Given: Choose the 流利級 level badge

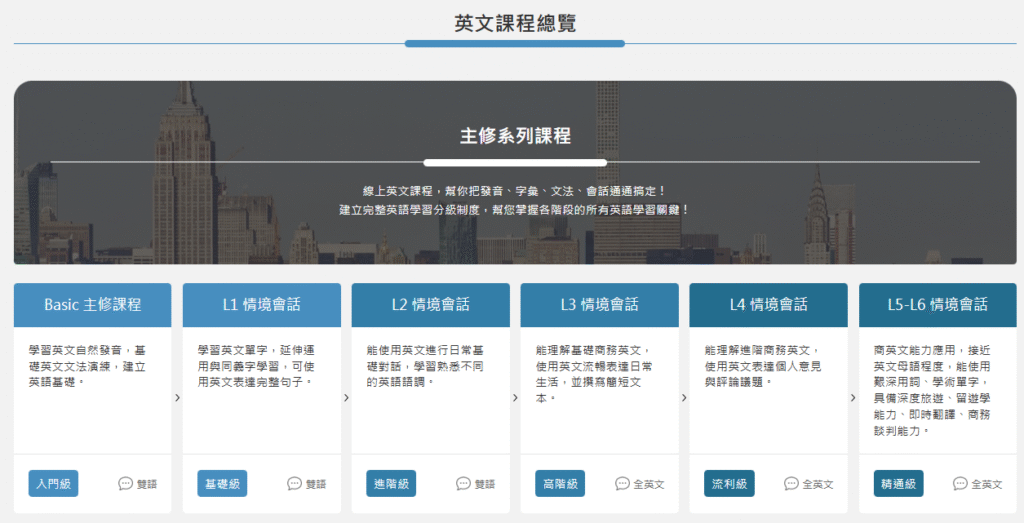Looking at the screenshot, I should click(x=729, y=484).
